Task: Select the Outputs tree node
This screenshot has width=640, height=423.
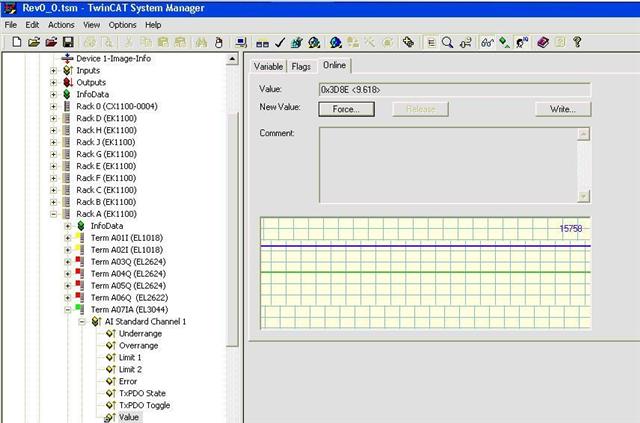Action: pyautogui.click(x=91, y=82)
